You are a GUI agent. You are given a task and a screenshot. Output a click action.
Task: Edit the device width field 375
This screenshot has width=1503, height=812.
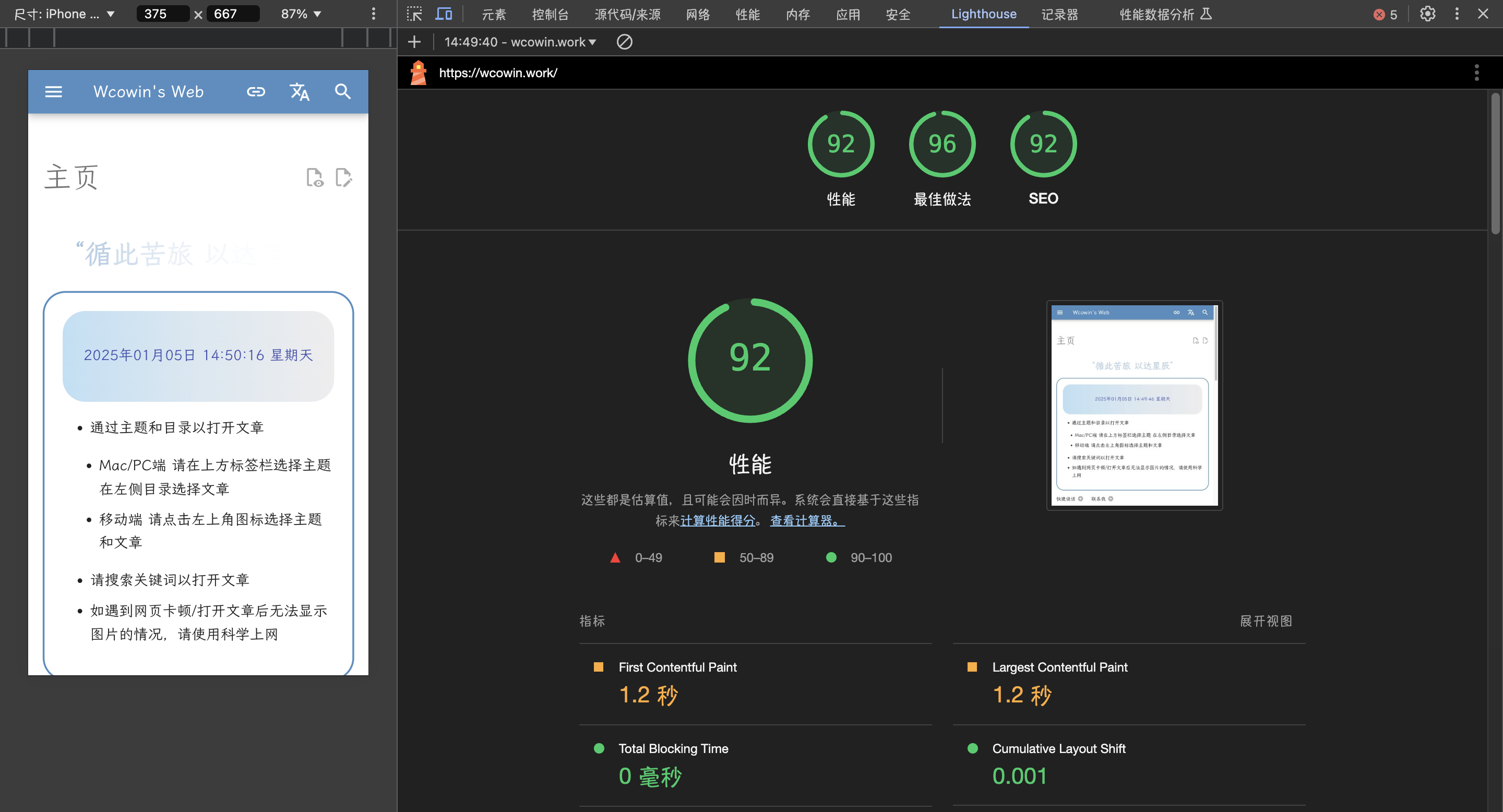pos(163,14)
